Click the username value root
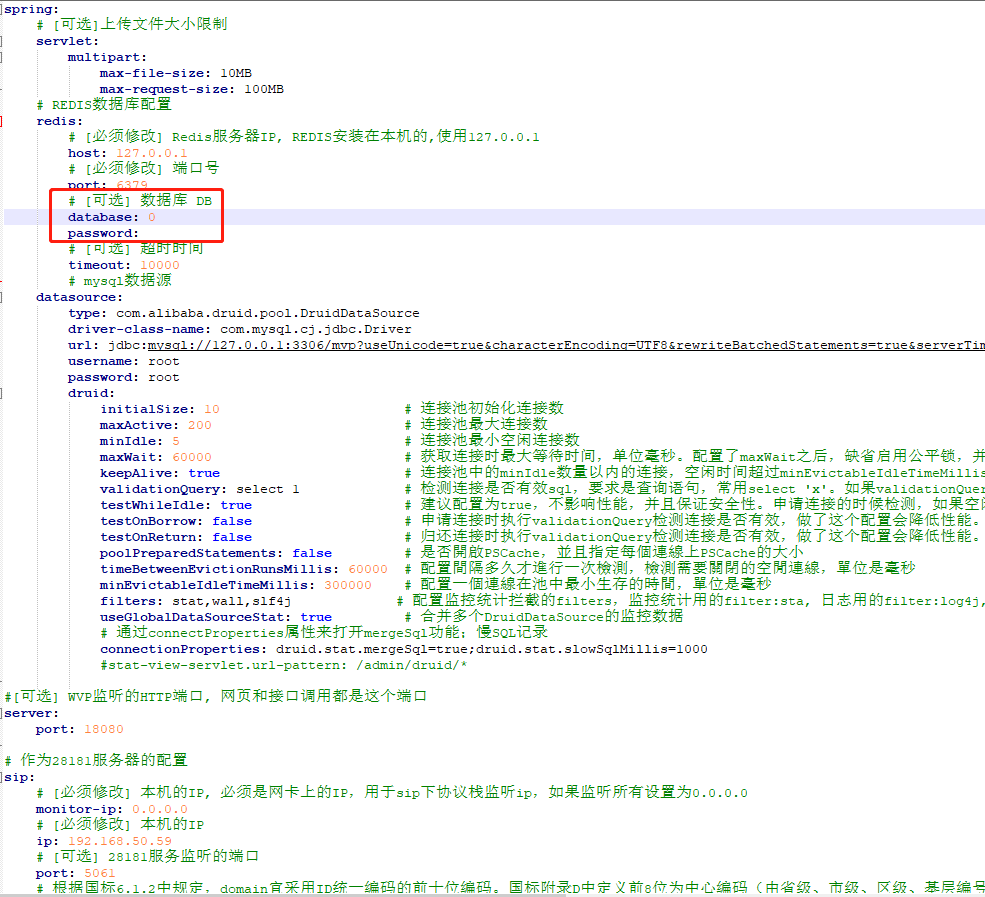This screenshot has height=897, width=985. 161,360
